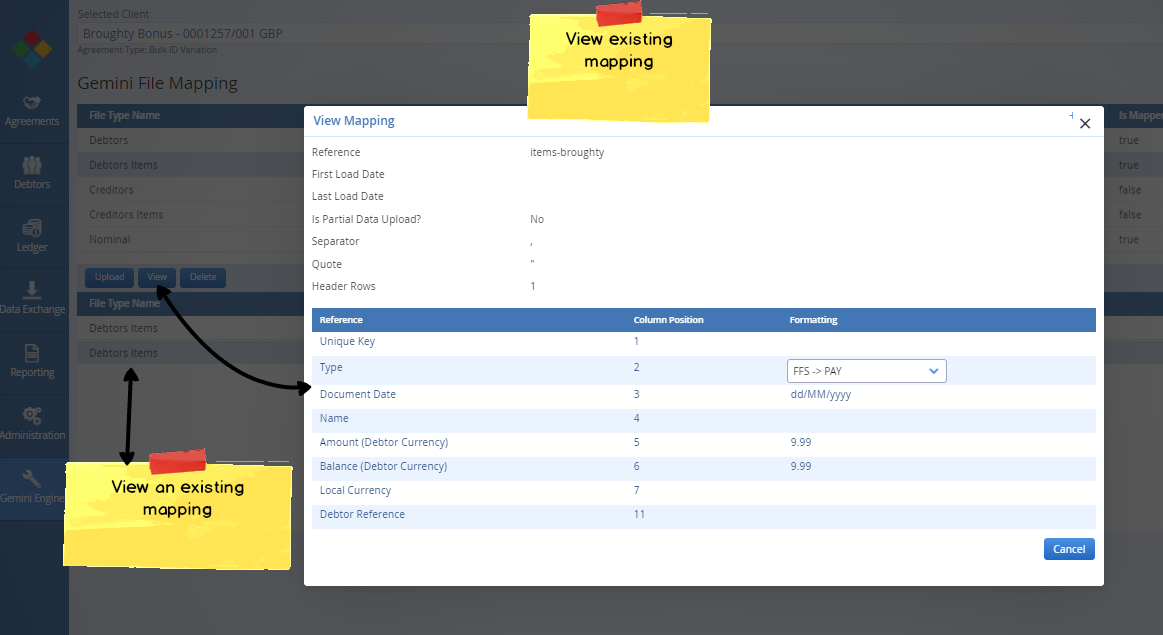Click the 9.99 formatting in Balance row
This screenshot has width=1163, height=635.
tap(800, 467)
